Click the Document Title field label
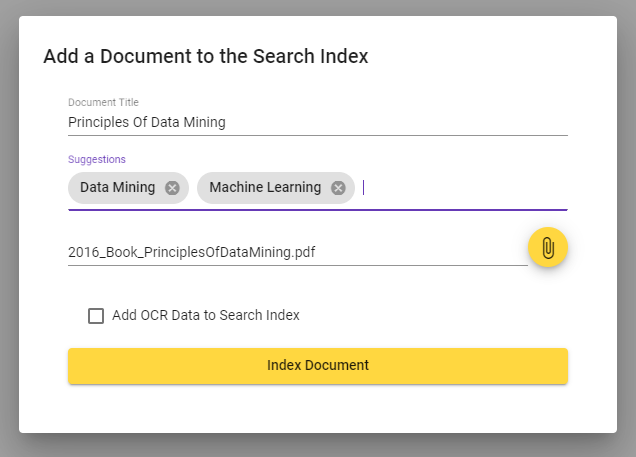This screenshot has height=457, width=636. click(x=103, y=102)
